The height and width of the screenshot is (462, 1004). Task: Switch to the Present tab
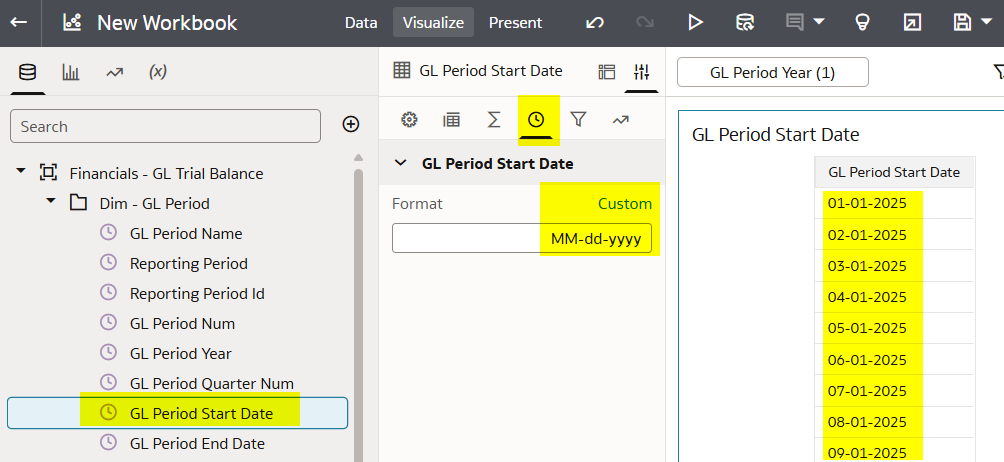click(x=515, y=22)
